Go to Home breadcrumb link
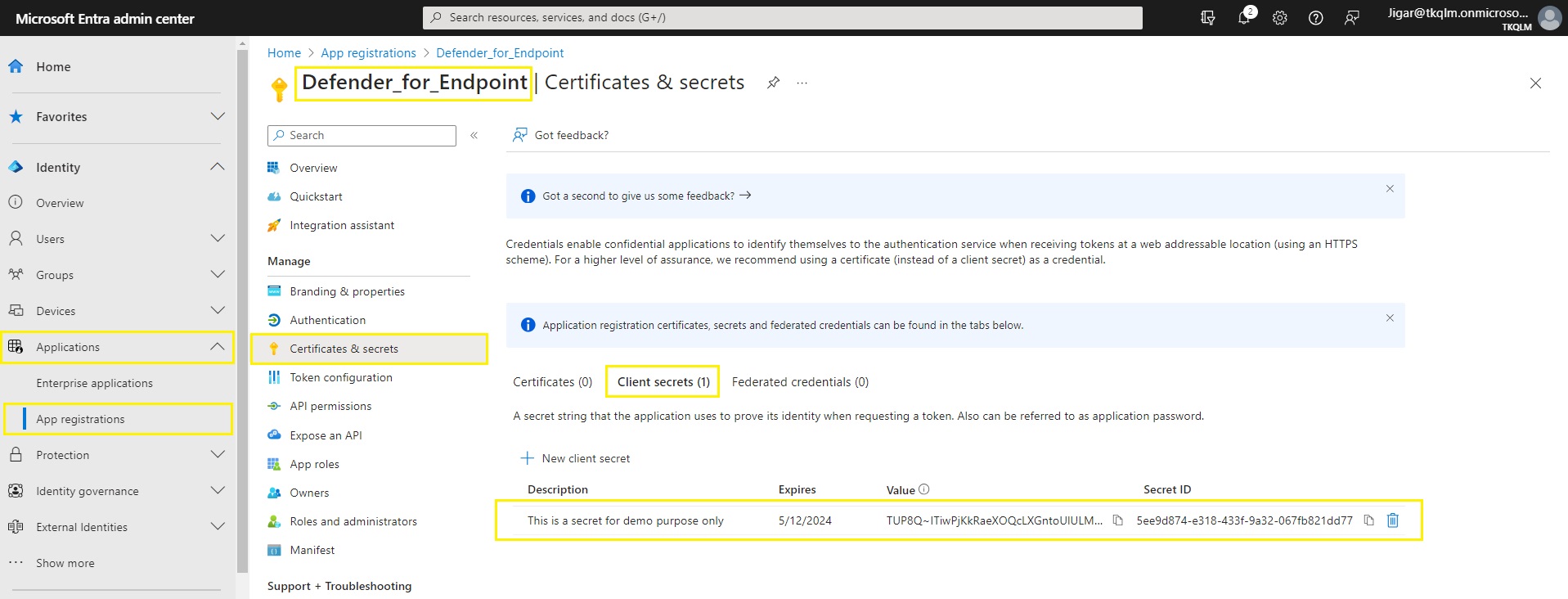Viewport: 1568px width, 599px height. tap(284, 53)
